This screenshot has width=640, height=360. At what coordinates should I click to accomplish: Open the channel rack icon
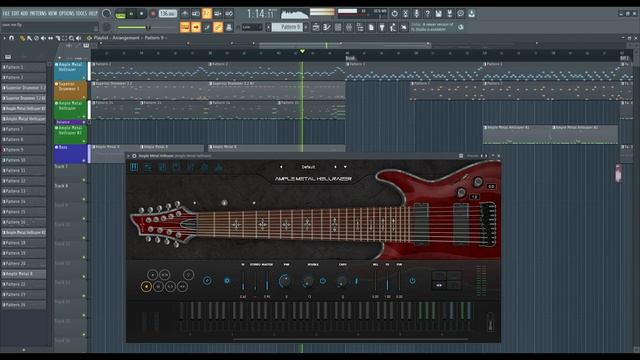click(x=338, y=27)
